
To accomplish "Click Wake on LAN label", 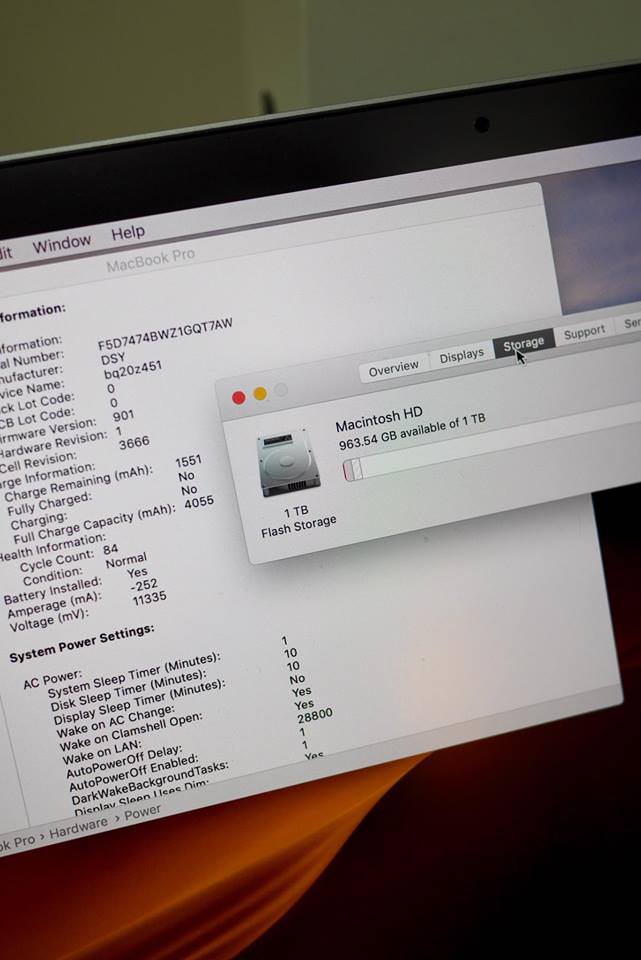I will click(x=102, y=753).
